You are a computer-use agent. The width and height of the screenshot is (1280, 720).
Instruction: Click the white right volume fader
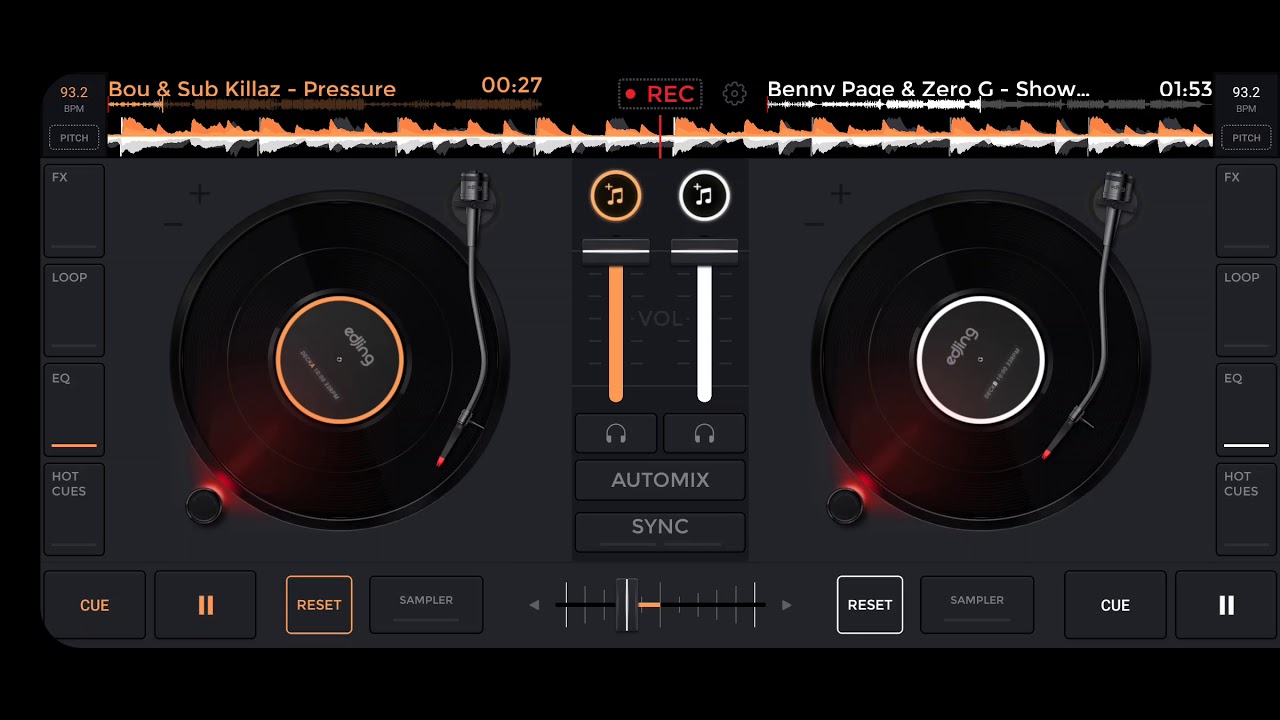[704, 252]
